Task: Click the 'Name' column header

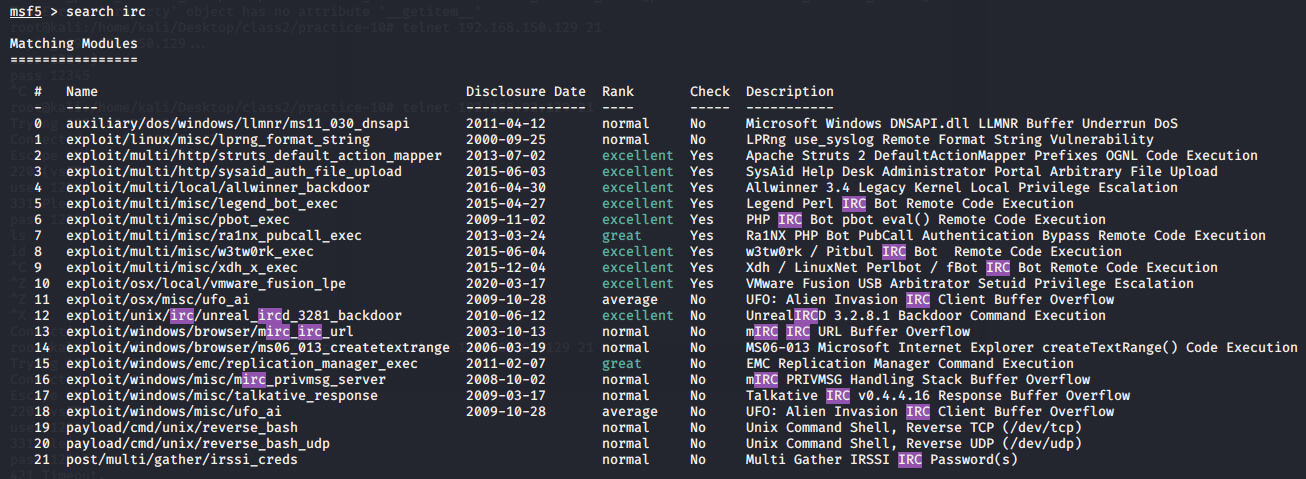Action: [x=82, y=92]
